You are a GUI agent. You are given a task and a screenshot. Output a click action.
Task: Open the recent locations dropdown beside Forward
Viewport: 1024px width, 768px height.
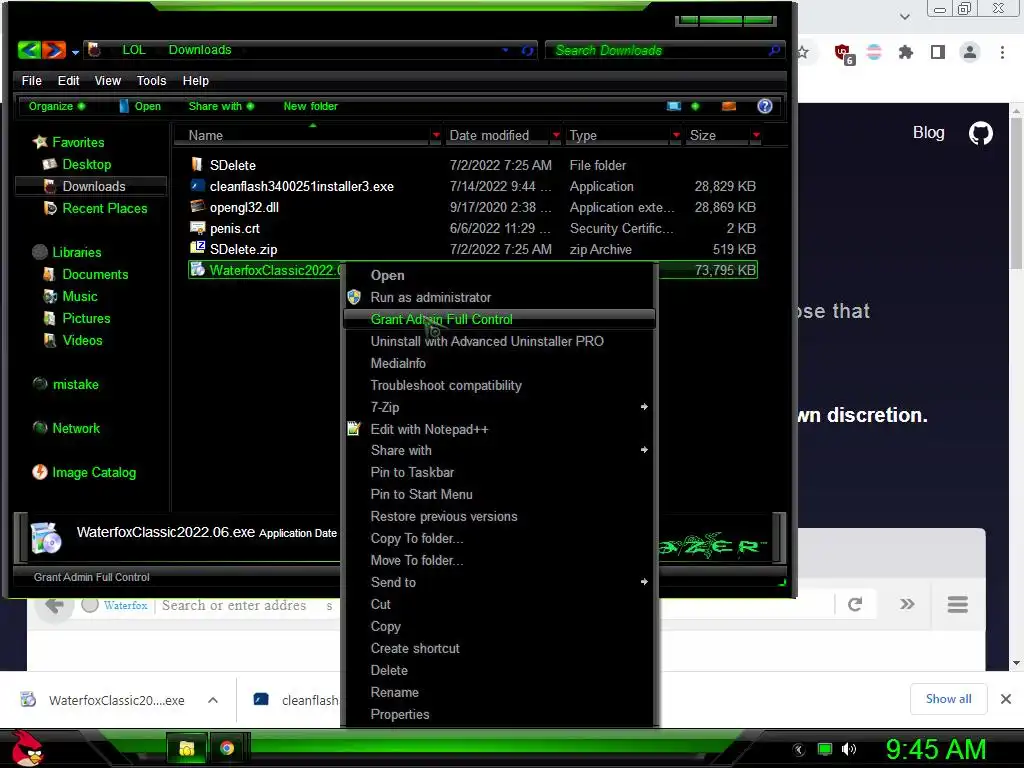click(75, 51)
